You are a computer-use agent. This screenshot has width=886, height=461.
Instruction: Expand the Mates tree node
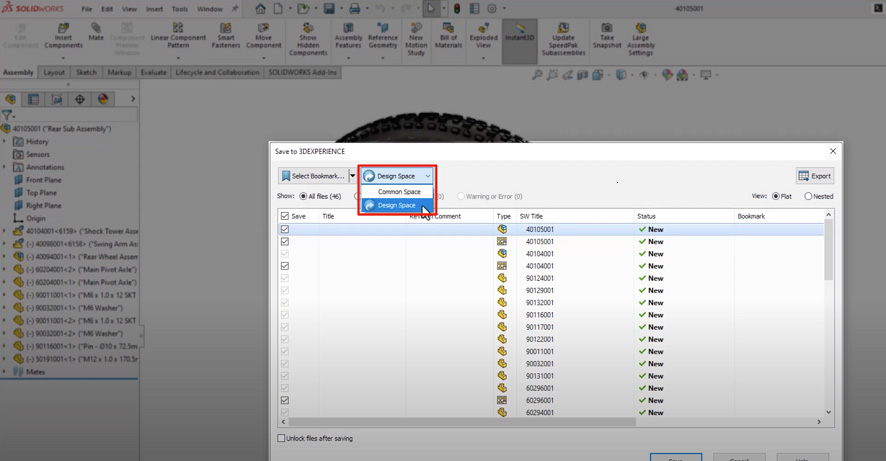click(4, 372)
